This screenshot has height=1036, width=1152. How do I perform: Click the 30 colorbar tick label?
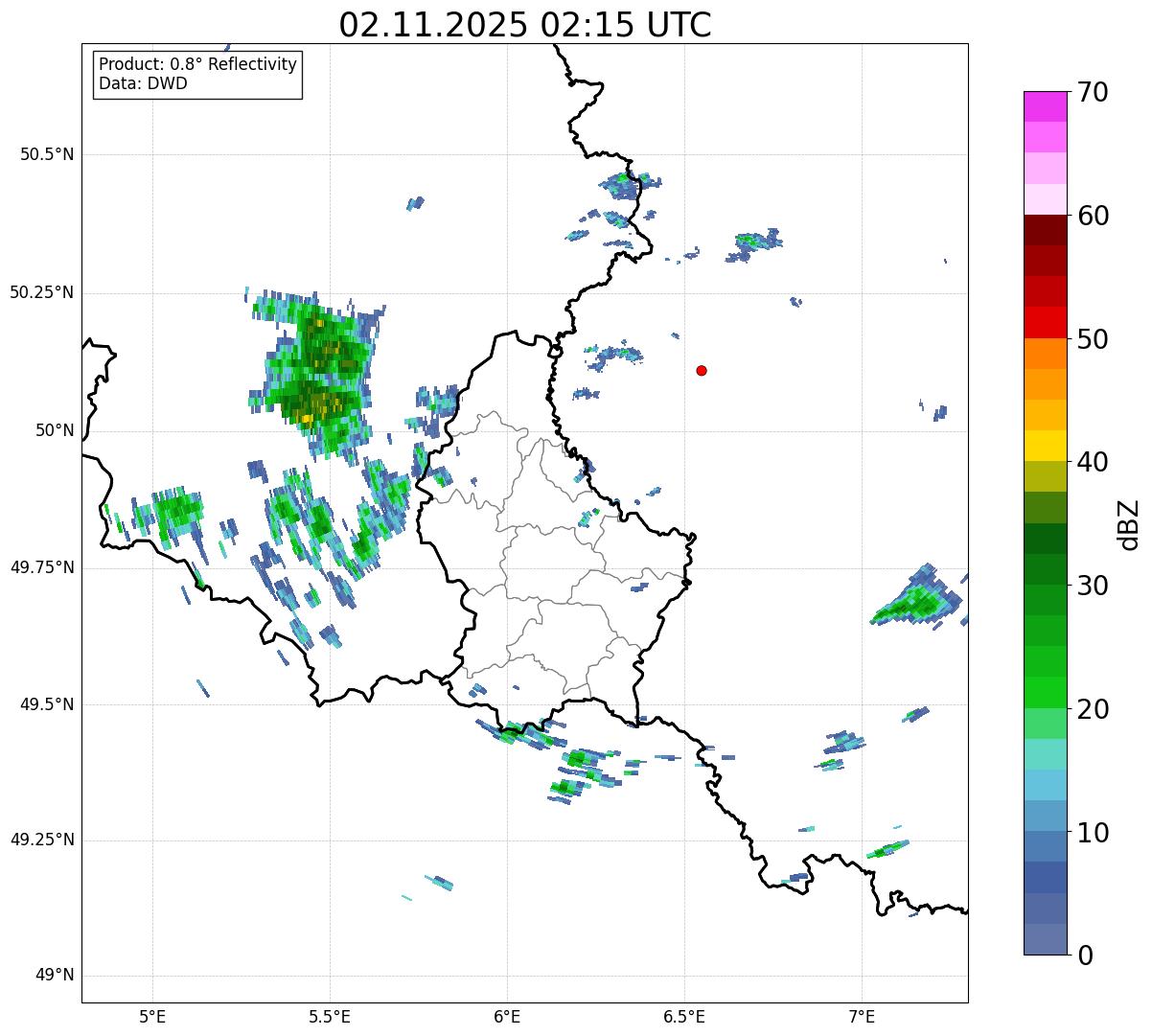click(x=1093, y=586)
